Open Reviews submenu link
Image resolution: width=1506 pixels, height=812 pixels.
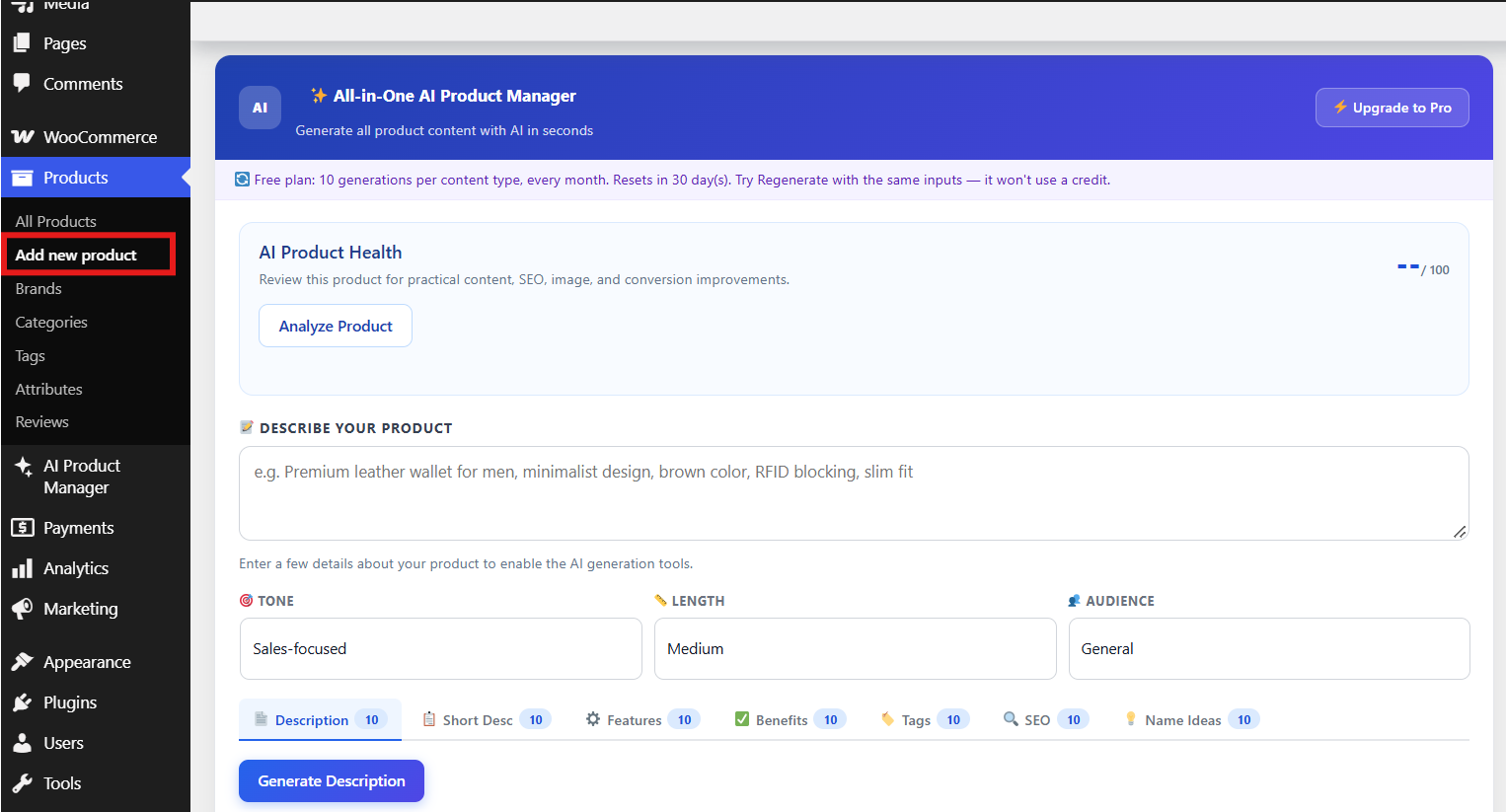coord(42,421)
